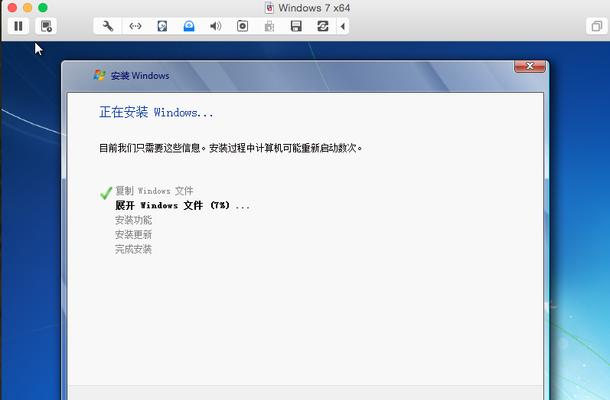Toggle the sound card speaker icon

(x=216, y=26)
